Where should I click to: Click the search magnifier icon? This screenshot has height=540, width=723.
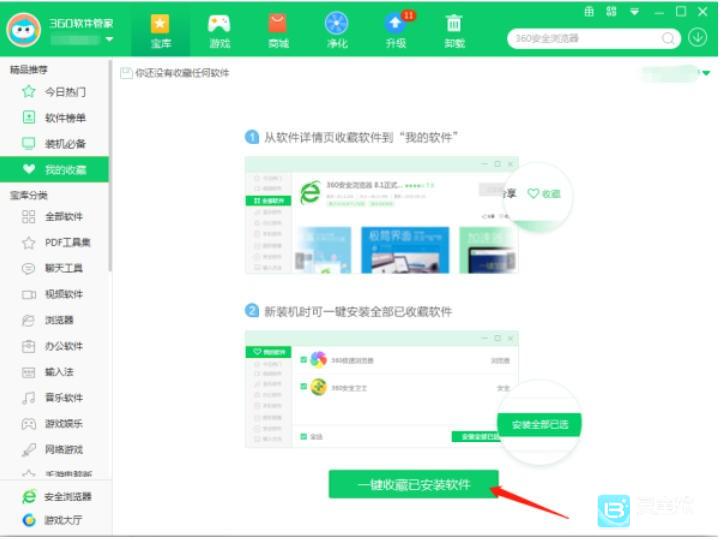pyautogui.click(x=668, y=38)
